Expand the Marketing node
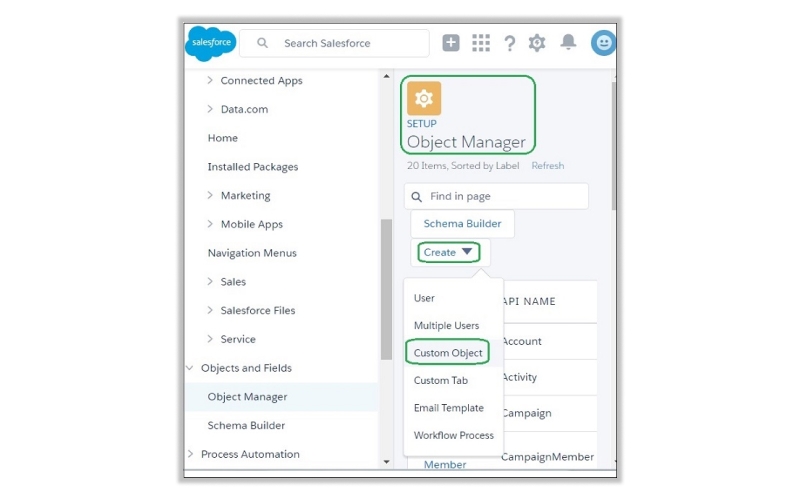800x500 pixels. coord(210,195)
